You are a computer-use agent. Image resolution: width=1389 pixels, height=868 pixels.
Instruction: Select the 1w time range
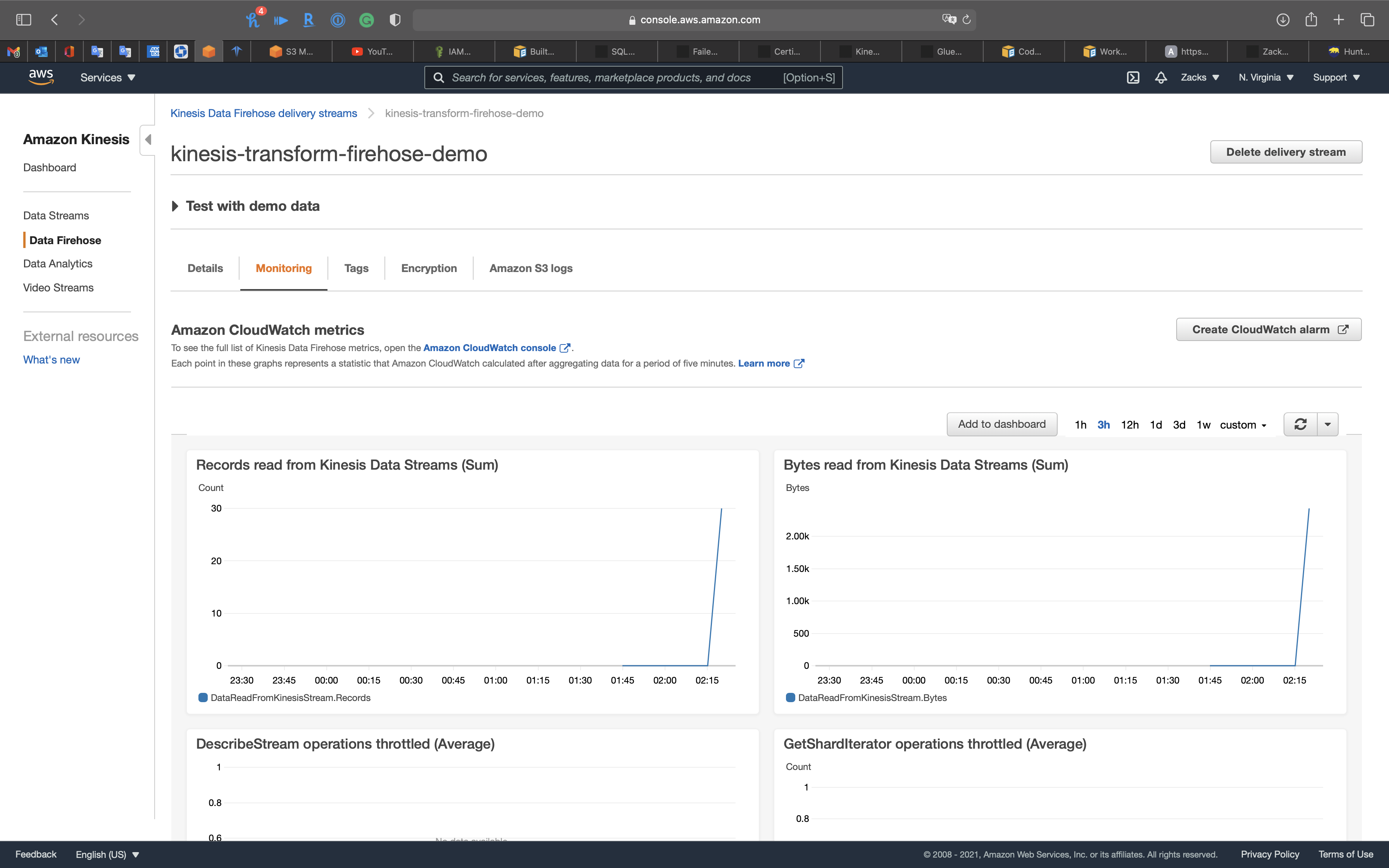pyautogui.click(x=1203, y=425)
